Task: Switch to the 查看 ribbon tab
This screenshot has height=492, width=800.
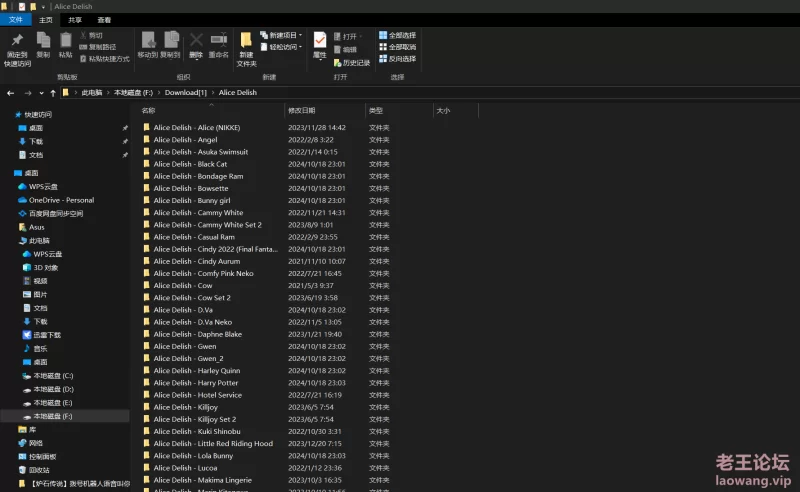Action: pyautogui.click(x=104, y=19)
